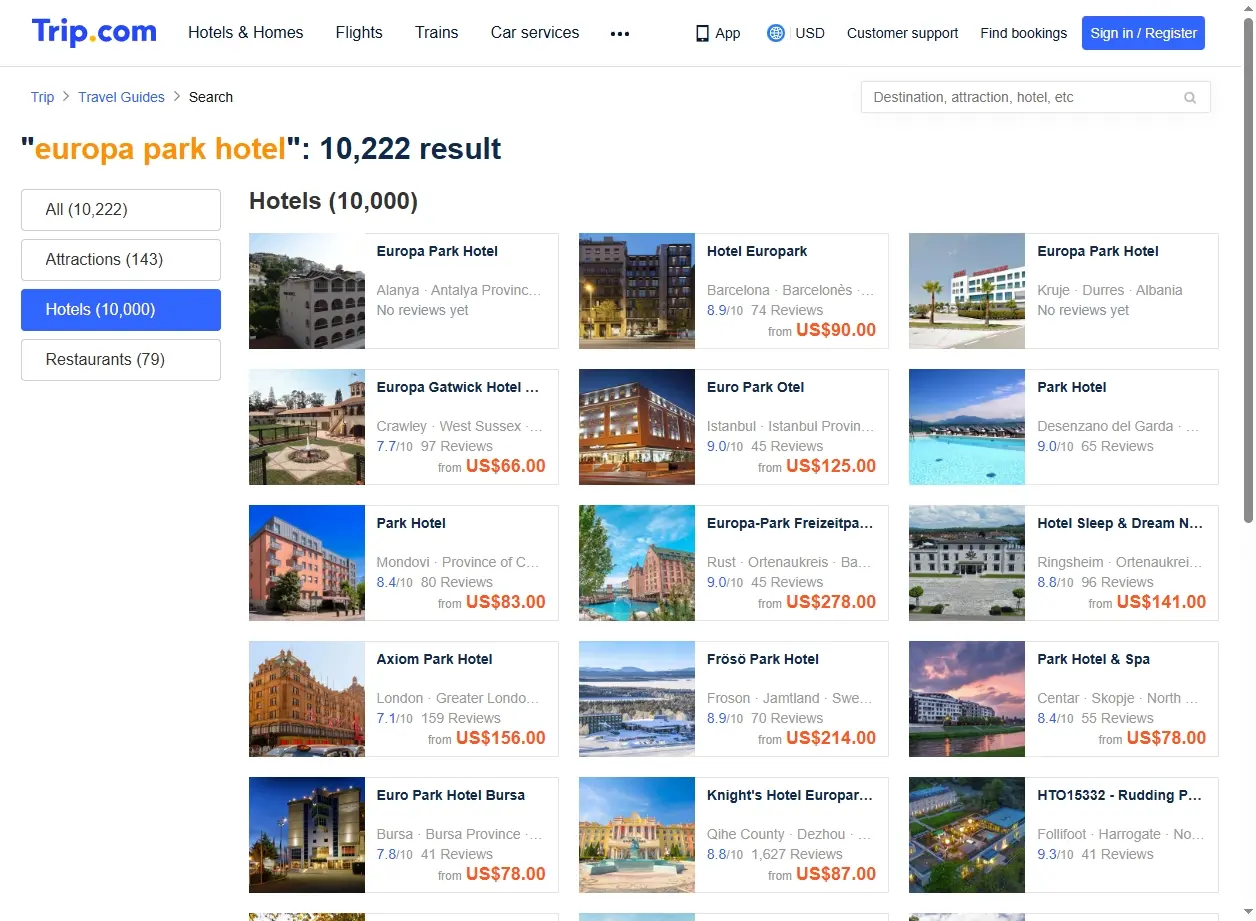Click the Trip.com logo
The image size is (1256, 921).
(94, 32)
